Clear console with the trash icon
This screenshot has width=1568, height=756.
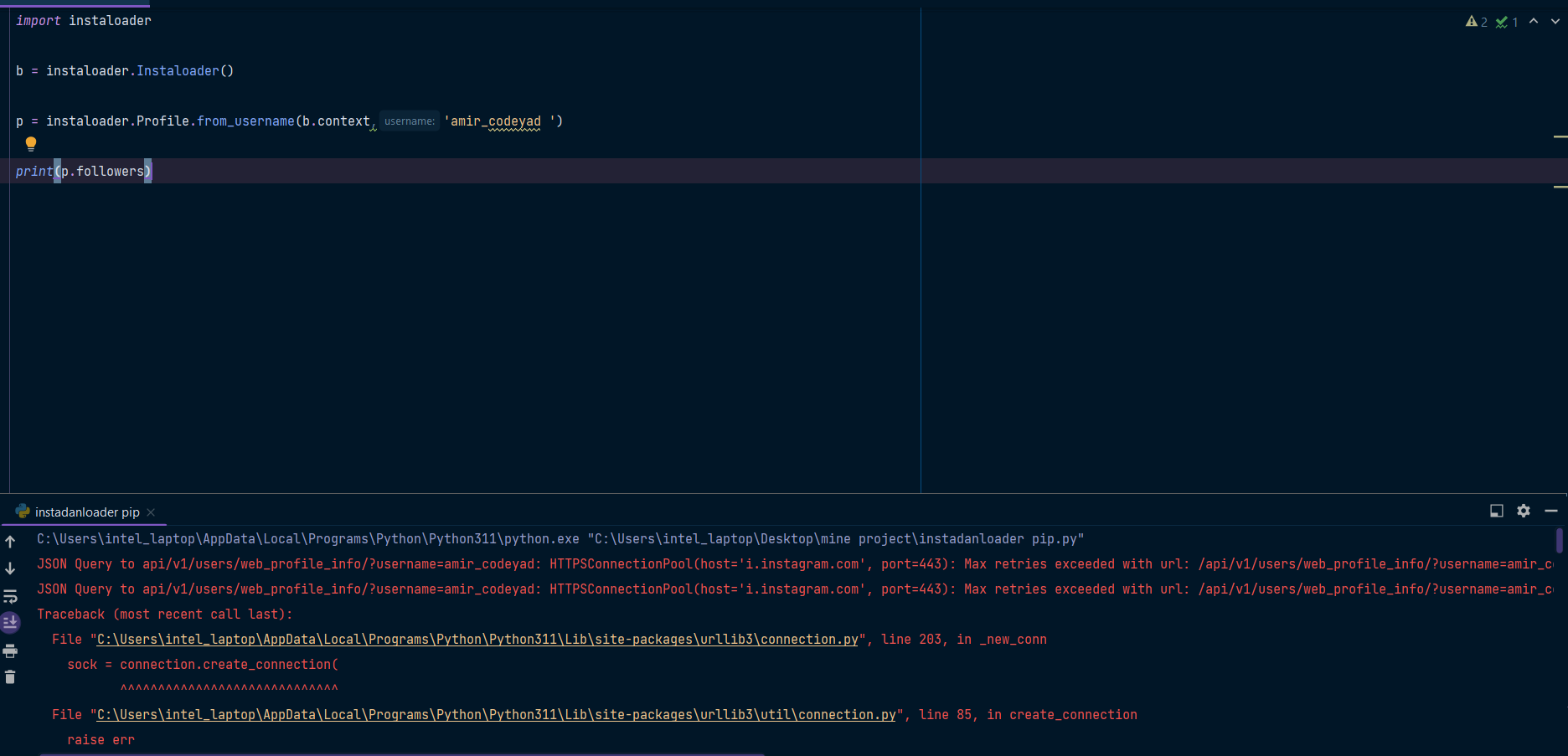coord(11,677)
